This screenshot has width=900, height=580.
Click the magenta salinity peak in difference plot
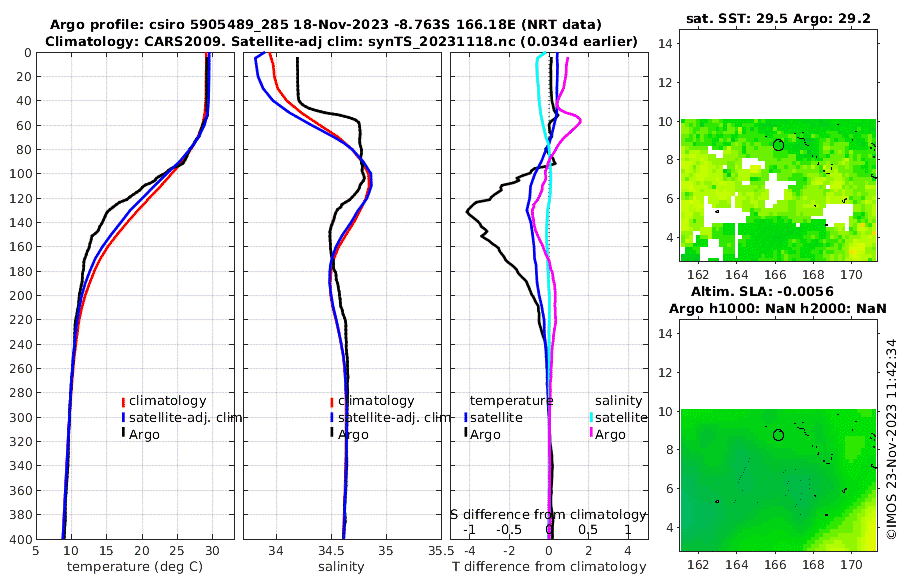580,121
